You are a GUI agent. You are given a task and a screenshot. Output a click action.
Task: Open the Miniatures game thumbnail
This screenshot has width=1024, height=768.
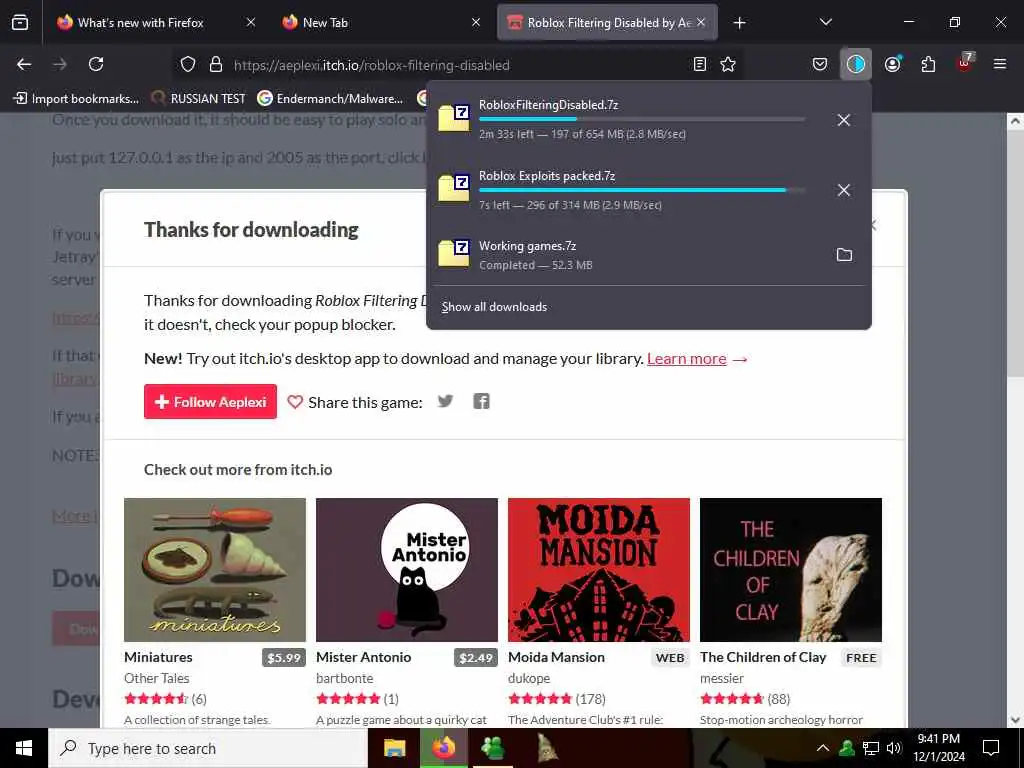[215, 570]
